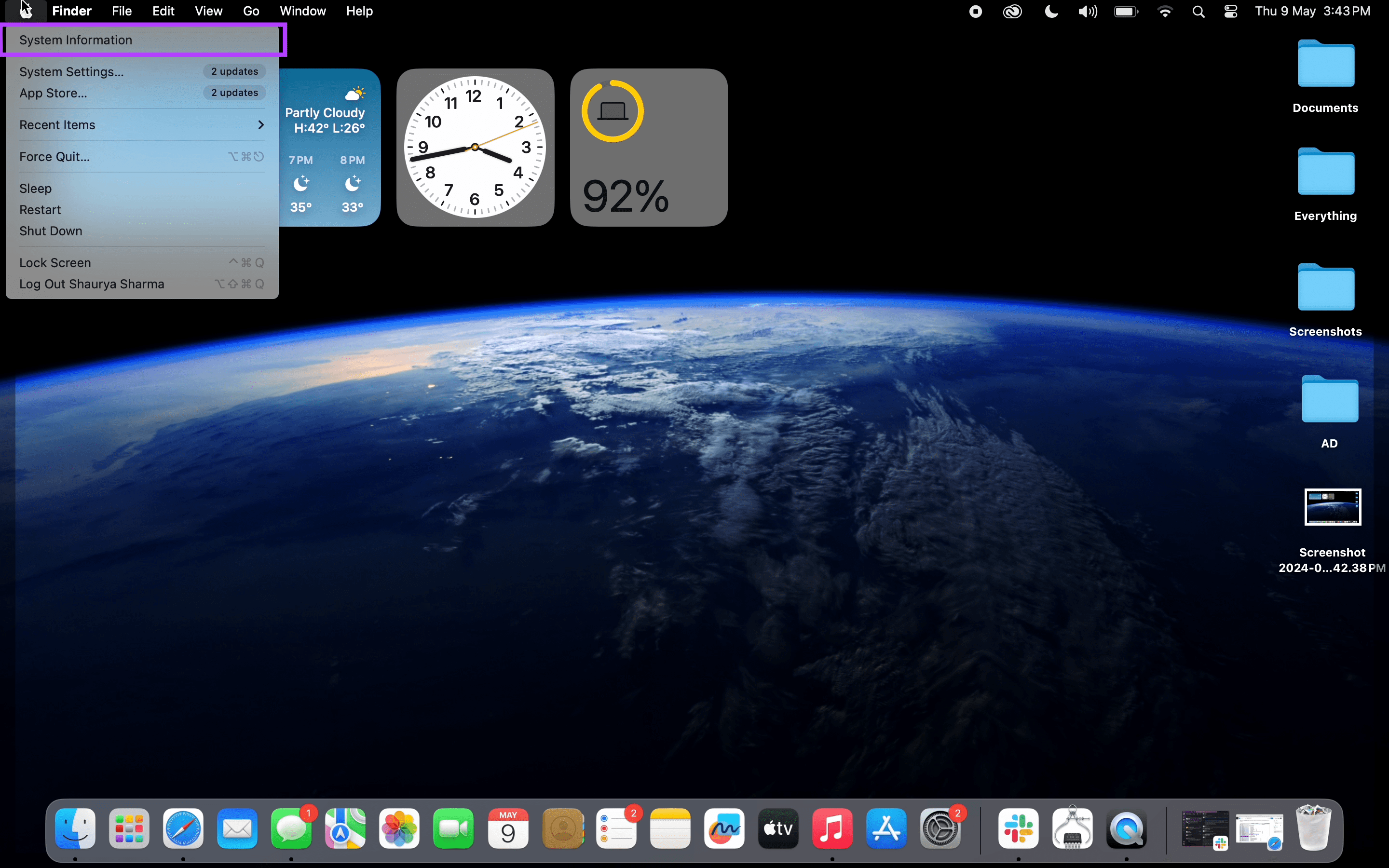Click volume icon in menu bar
This screenshot has width=1389, height=868.
tap(1088, 11)
